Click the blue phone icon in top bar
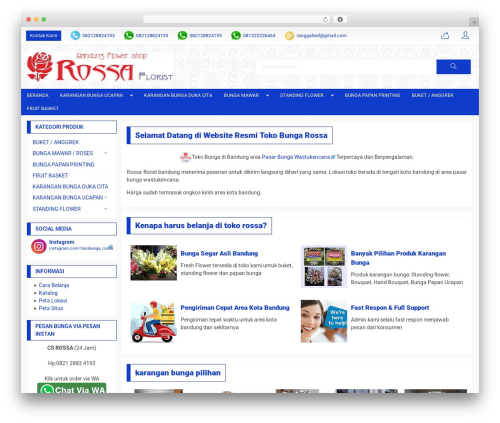Image resolution: width=500 pixels, height=423 pixels. pyautogui.click(x=75, y=35)
